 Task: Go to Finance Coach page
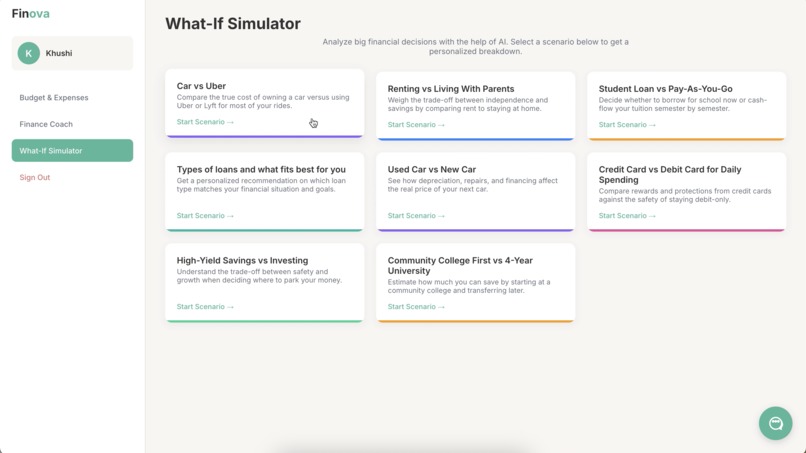click(46, 124)
